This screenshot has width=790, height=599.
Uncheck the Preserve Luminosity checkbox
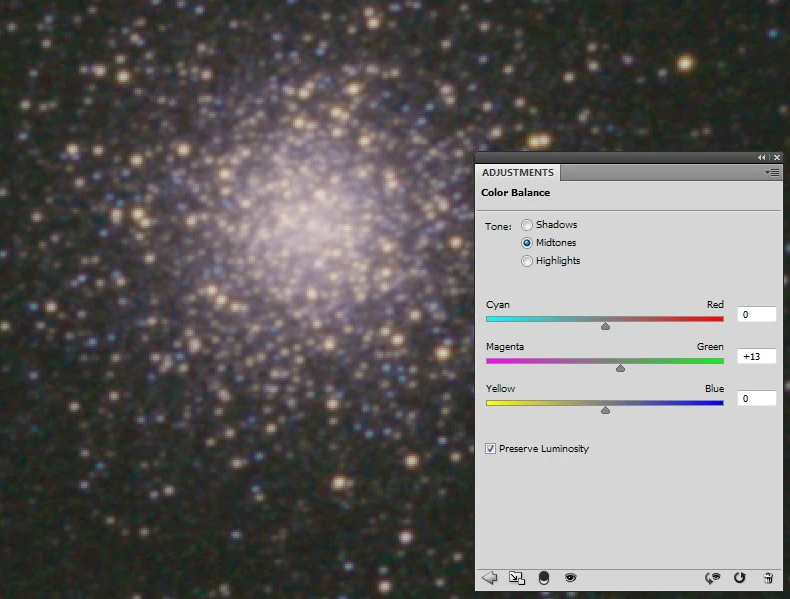point(490,449)
